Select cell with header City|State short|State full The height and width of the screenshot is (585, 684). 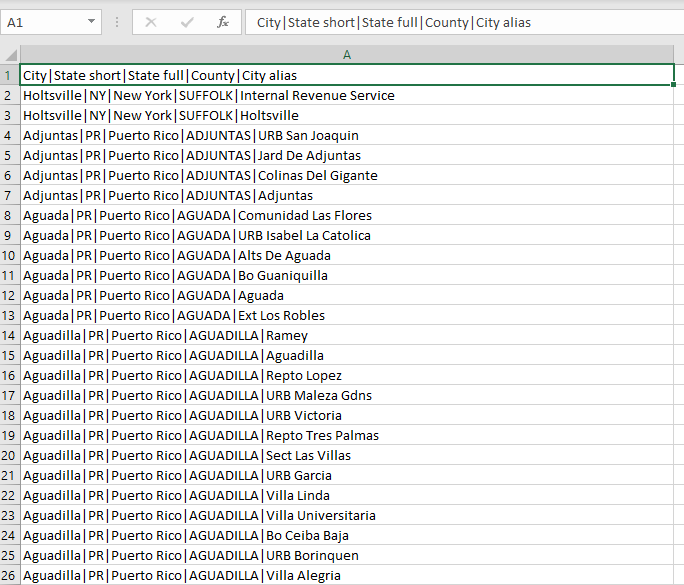click(x=347, y=75)
